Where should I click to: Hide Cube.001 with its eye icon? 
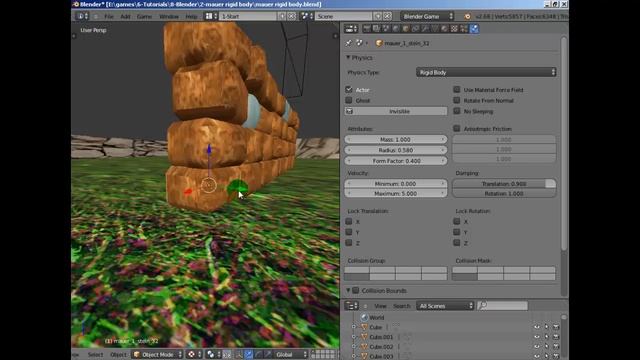[537, 337]
